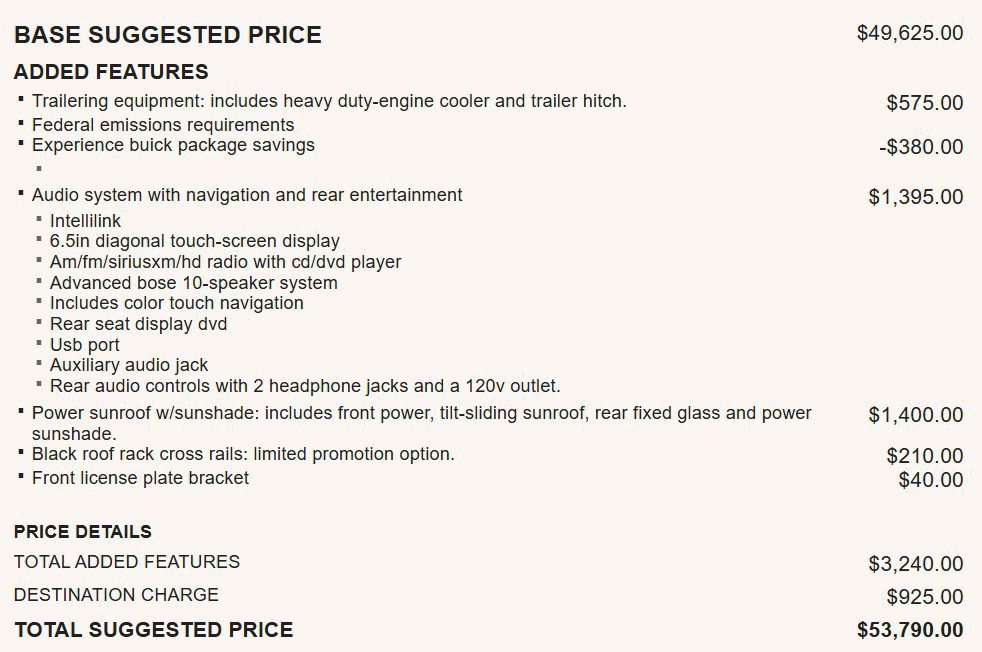Viewport: 982px width, 652px height.
Task: Click the Intellilink sub-item
Action: coord(85,221)
